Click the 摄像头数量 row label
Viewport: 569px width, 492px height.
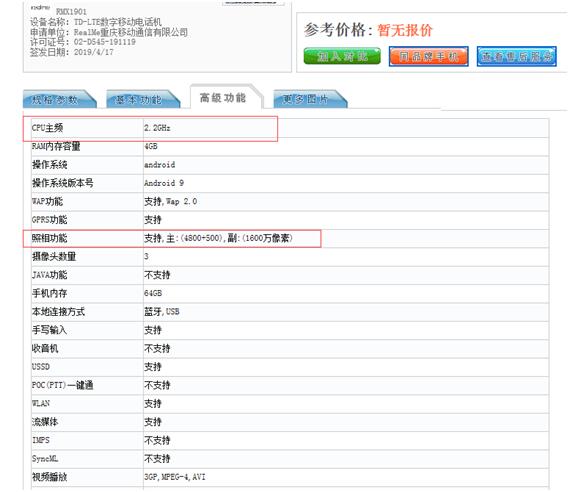point(54,257)
